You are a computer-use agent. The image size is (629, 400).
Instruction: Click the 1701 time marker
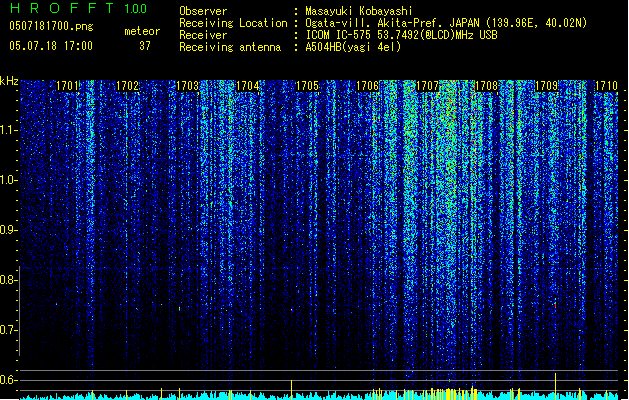(x=67, y=86)
